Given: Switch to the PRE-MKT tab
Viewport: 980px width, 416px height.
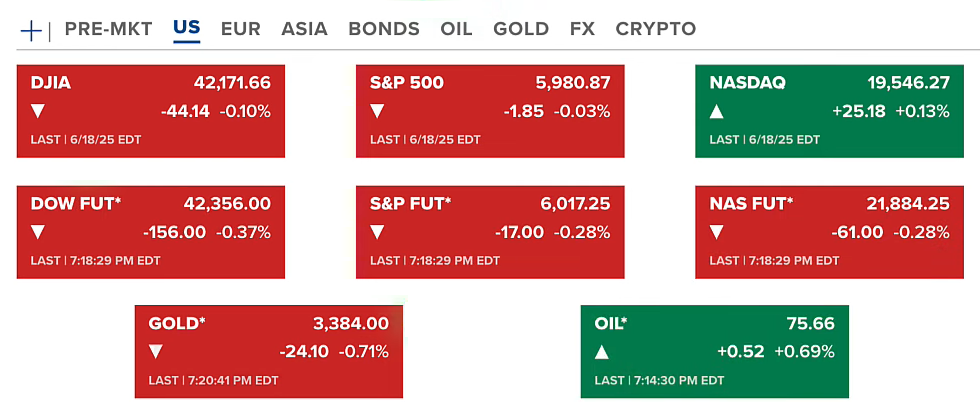Looking at the screenshot, I should pyautogui.click(x=108, y=29).
